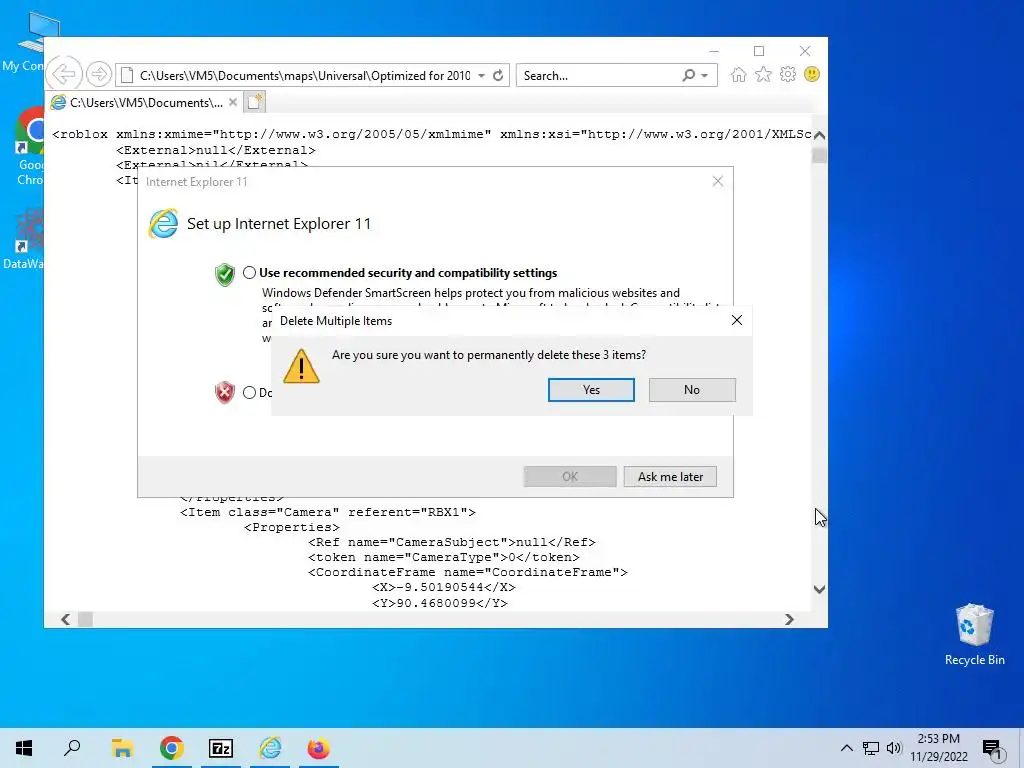Select the Recycle Bin desktop icon

click(x=974, y=635)
